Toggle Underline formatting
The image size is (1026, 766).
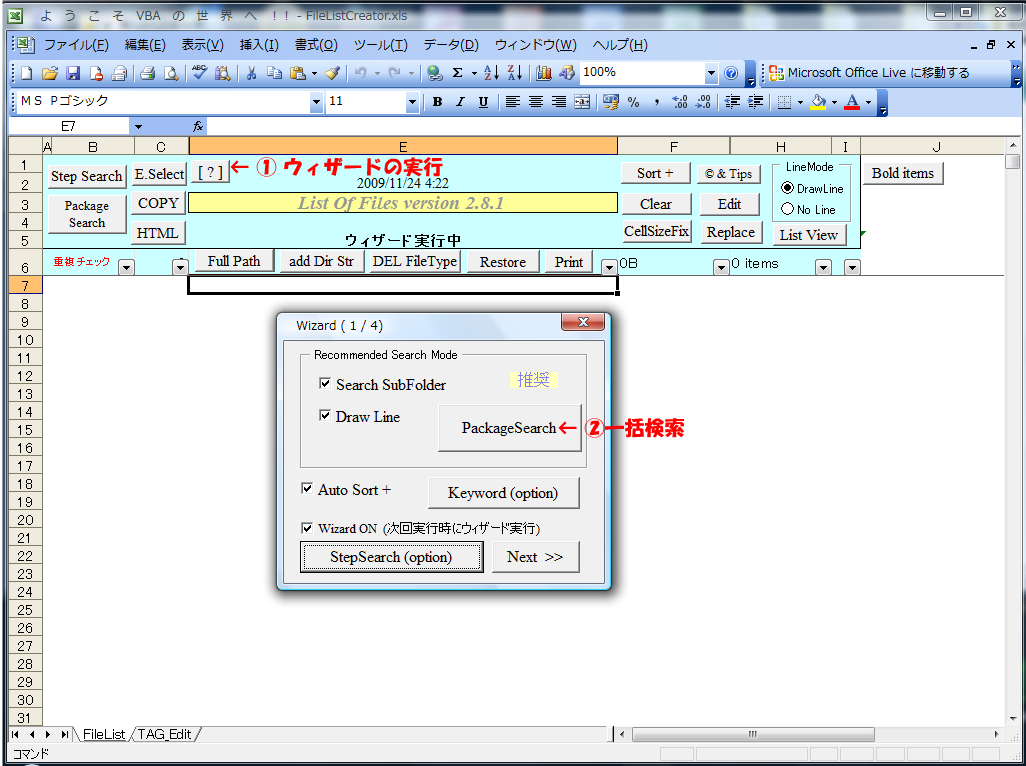click(484, 102)
